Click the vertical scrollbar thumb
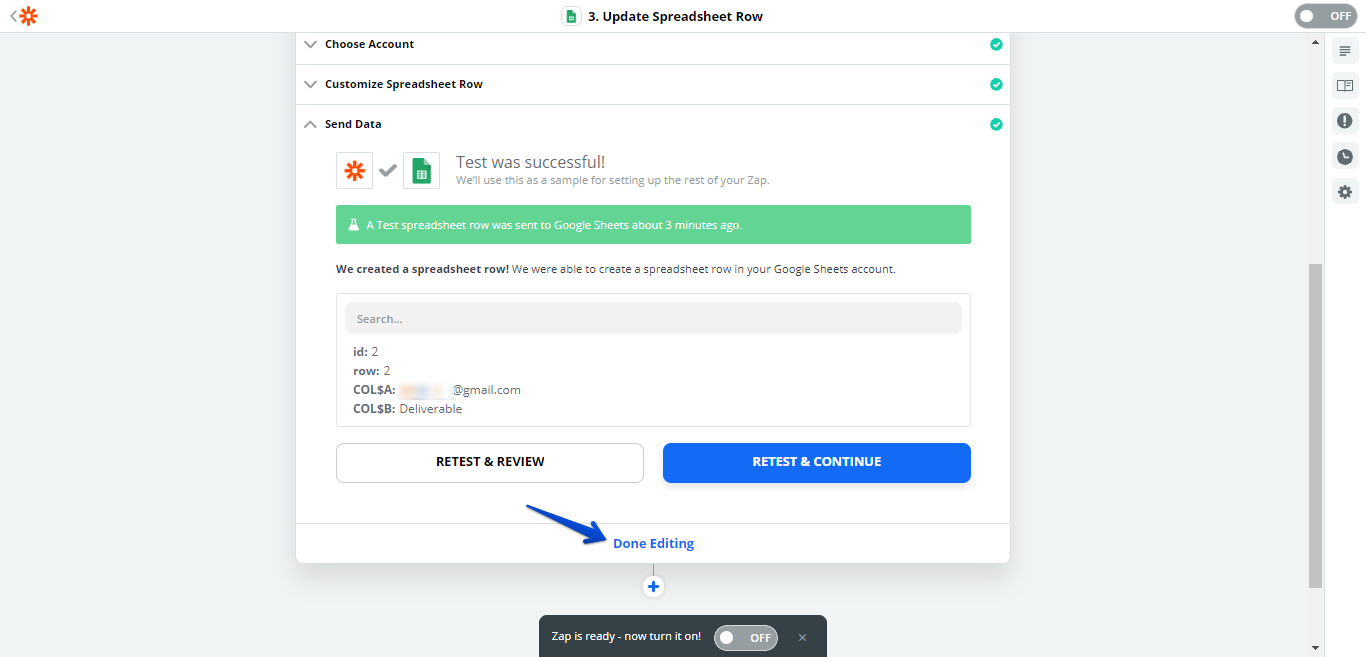1366x657 pixels. tap(1315, 425)
